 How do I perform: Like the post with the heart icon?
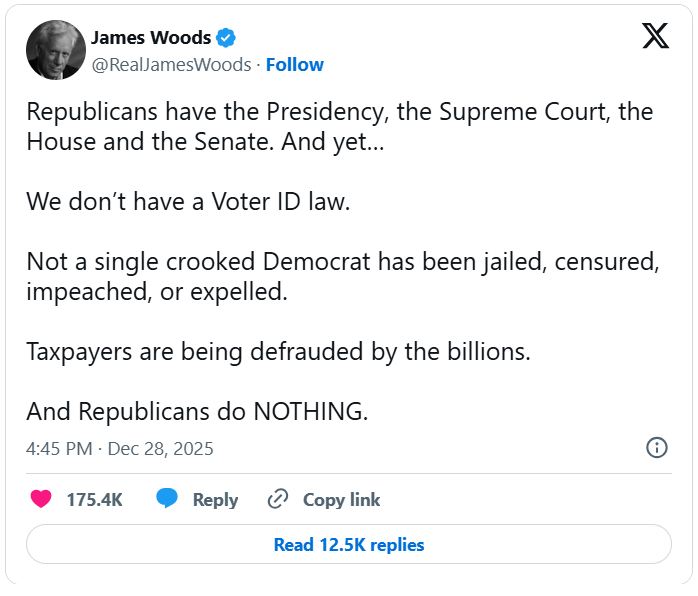pyautogui.click(x=41, y=499)
